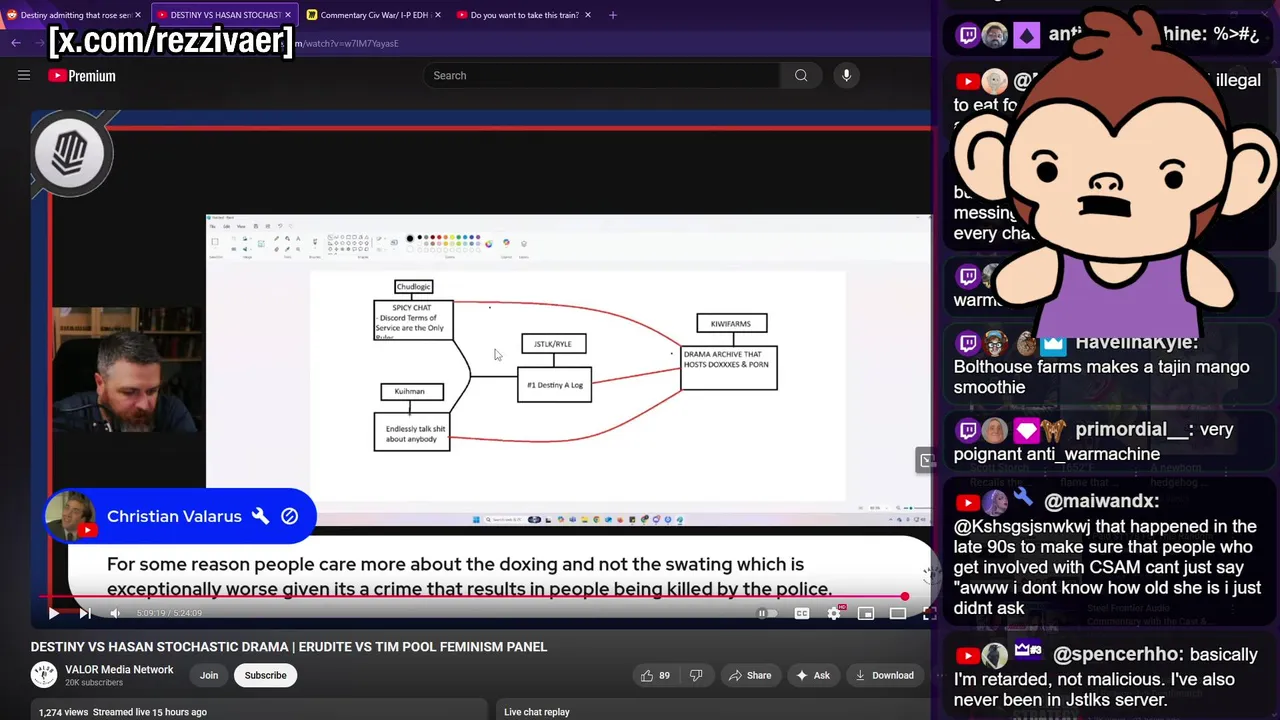Toggle closed captions CC button
Image resolution: width=1280 pixels, height=720 pixels.
click(x=802, y=613)
